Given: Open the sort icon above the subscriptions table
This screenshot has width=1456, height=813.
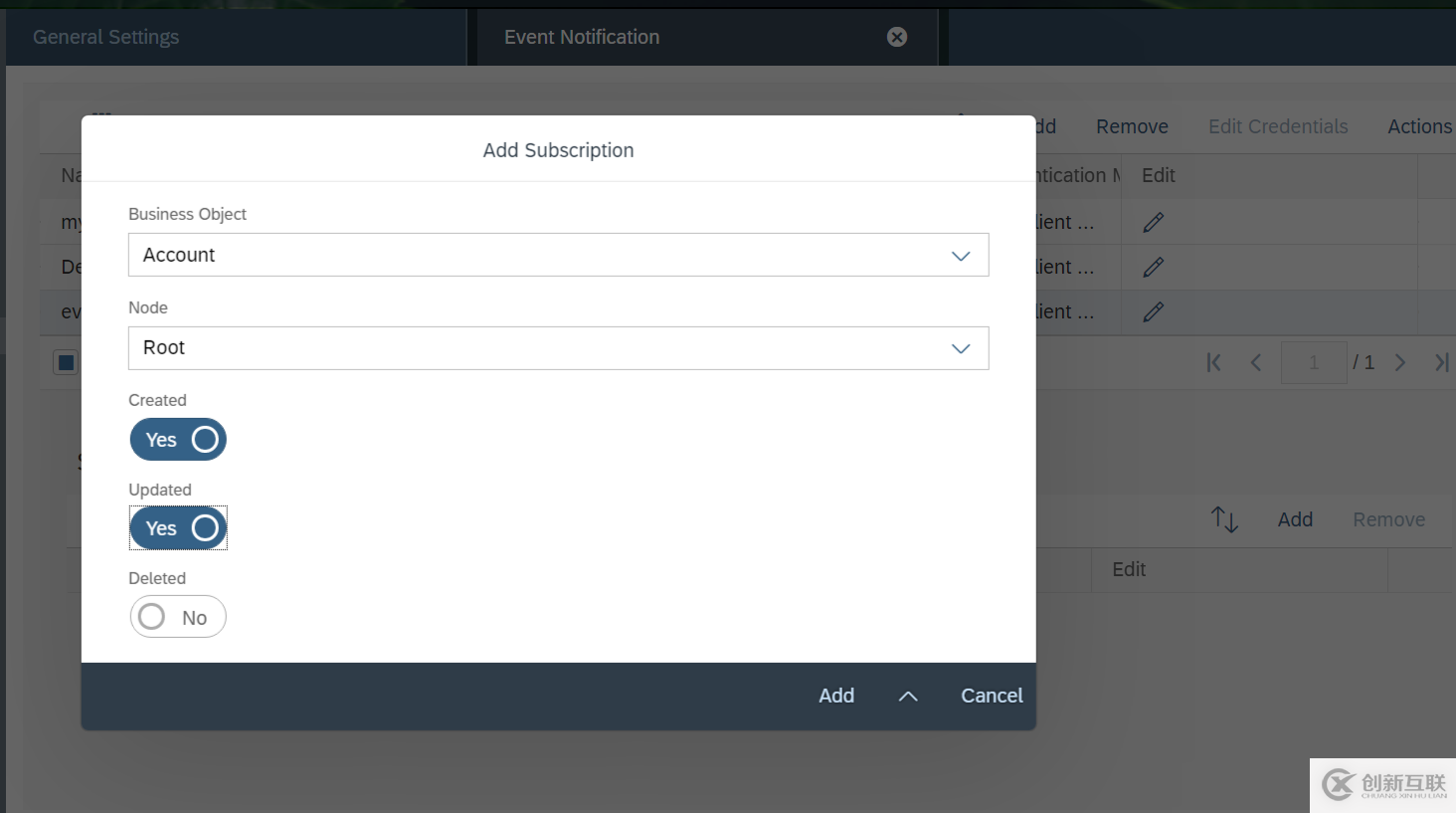Looking at the screenshot, I should [x=1224, y=518].
